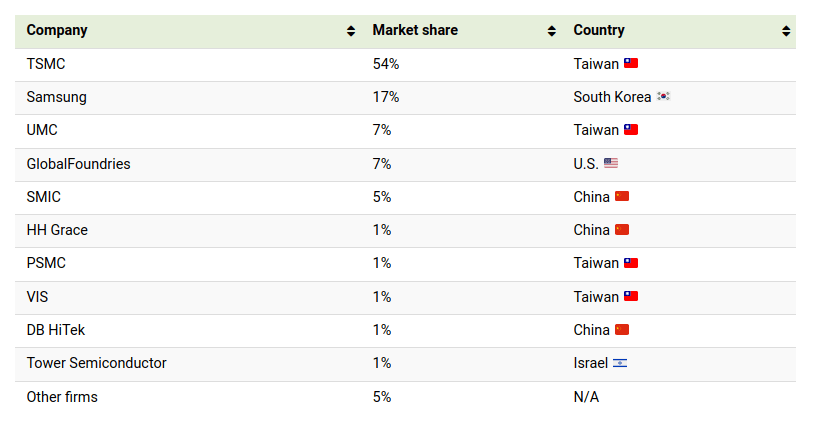
Task: Click the China flag beside HH Grace
Action: [x=622, y=230]
